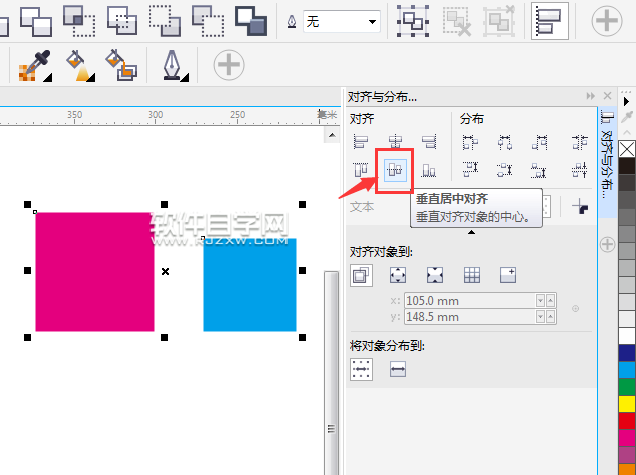The width and height of the screenshot is (636, 475).
Task: Choose the green palette swatch
Action: 627,387
